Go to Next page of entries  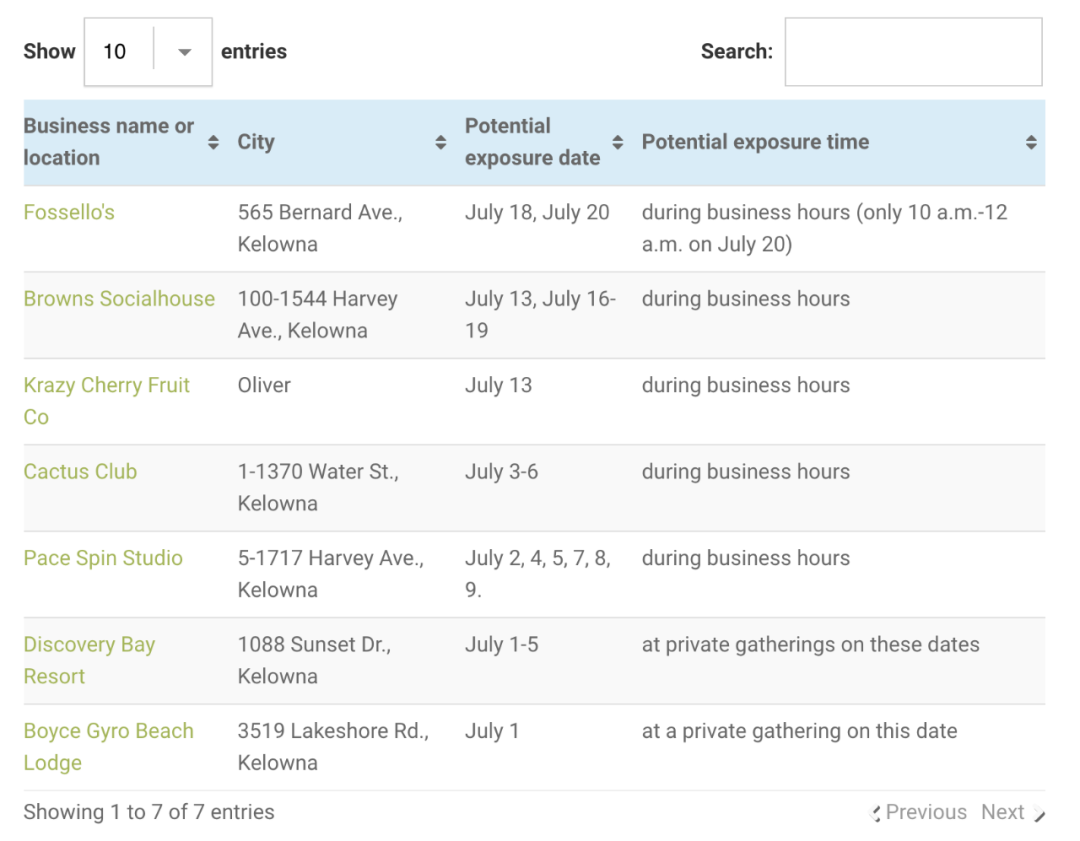click(1003, 812)
